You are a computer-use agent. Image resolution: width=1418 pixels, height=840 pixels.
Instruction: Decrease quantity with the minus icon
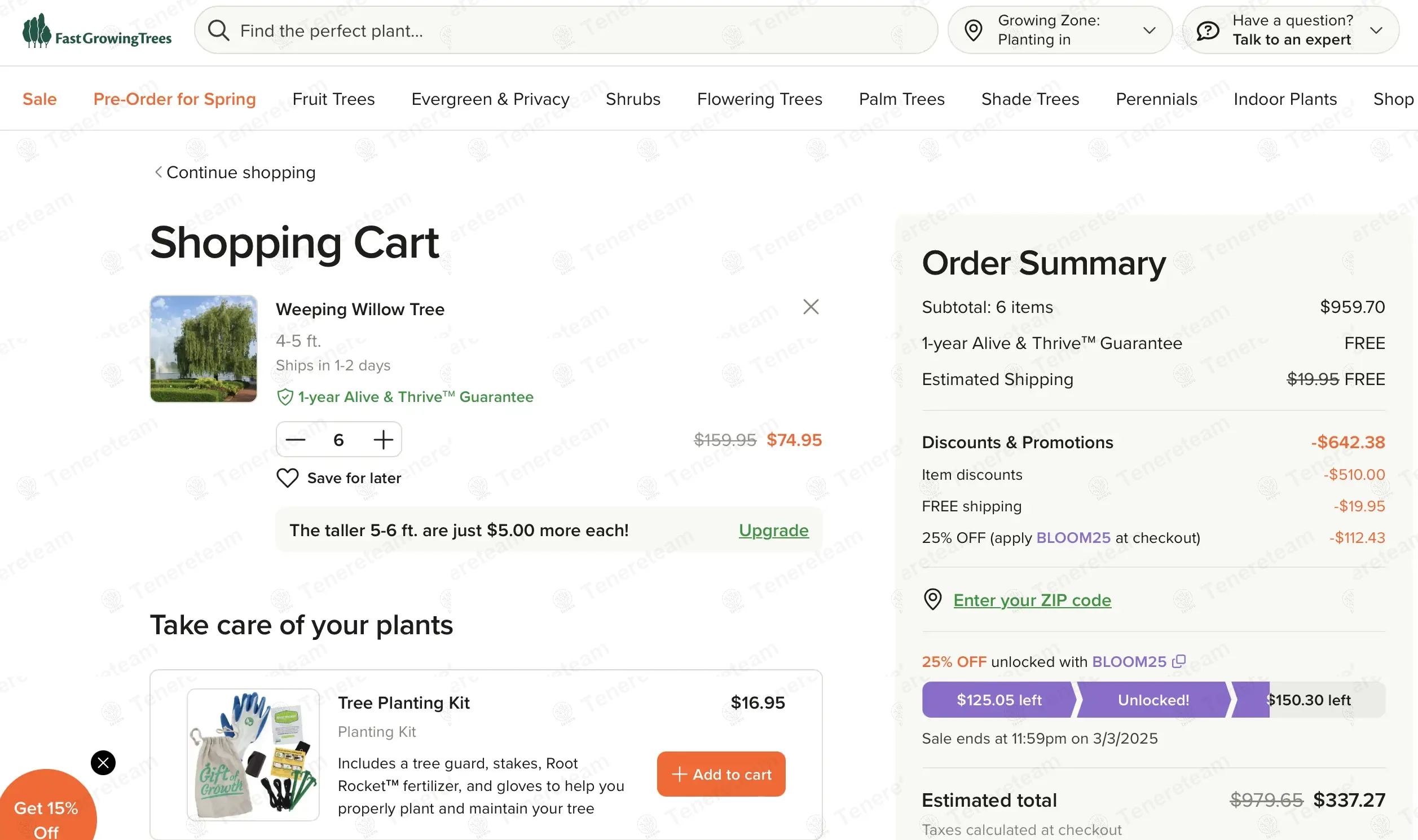tap(296, 440)
